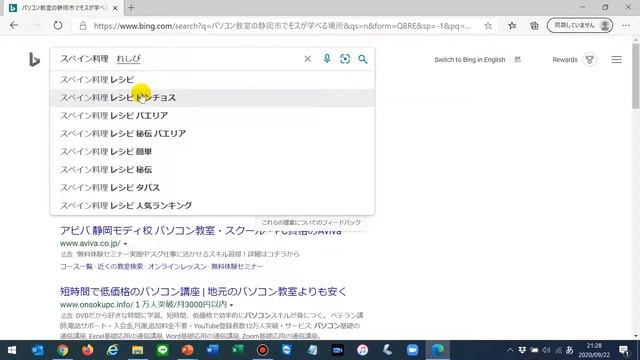Image resolution: width=640 pixels, height=360 pixels.
Task: Expand dropdown next to www.onsokupc.info
Action: tap(231, 305)
